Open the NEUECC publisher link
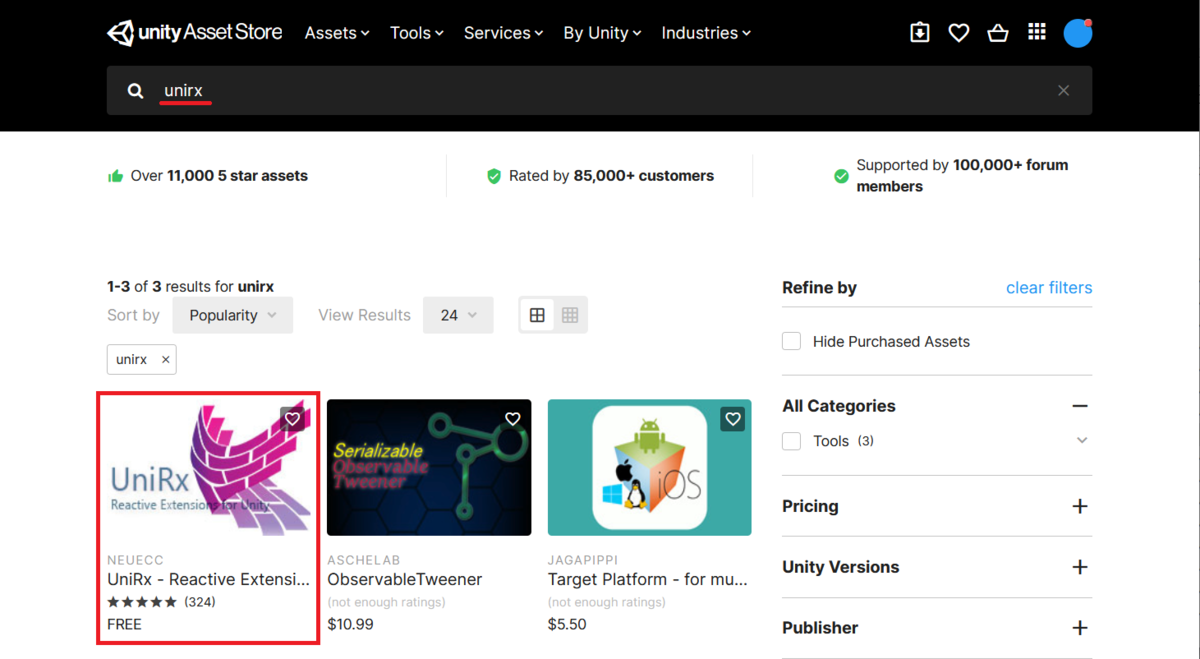The width and height of the screenshot is (1200, 659). 135,560
